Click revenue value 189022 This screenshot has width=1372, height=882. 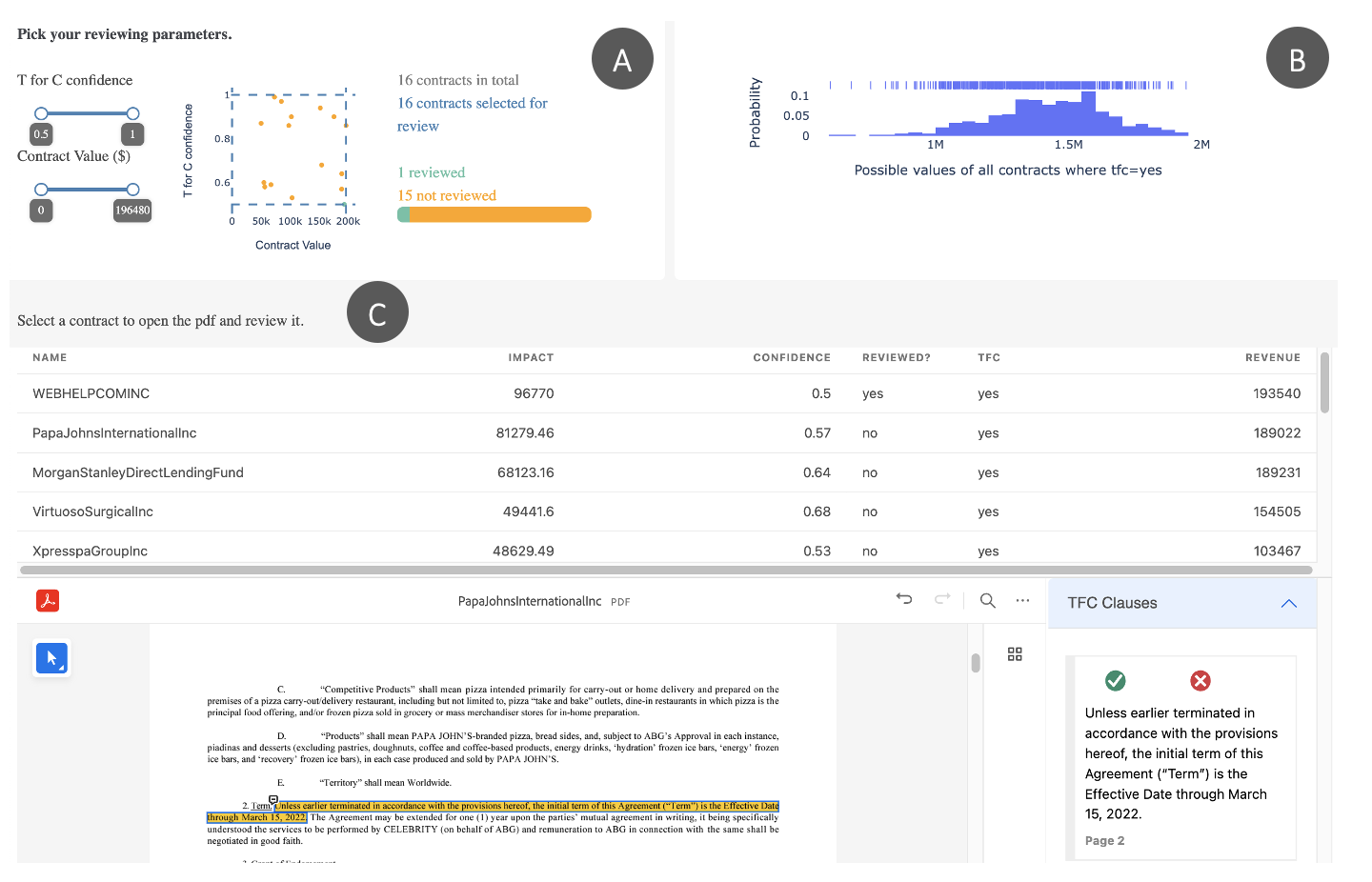pos(1277,432)
